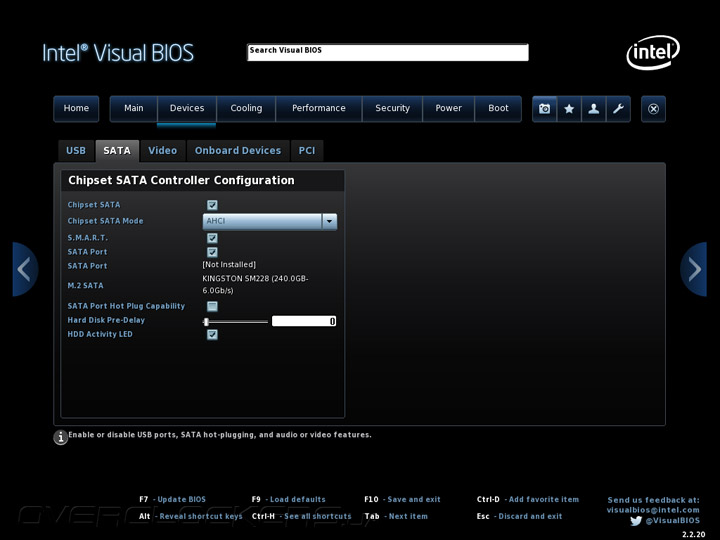Click the circled X exit icon
The image size is (720, 540).
(653, 109)
